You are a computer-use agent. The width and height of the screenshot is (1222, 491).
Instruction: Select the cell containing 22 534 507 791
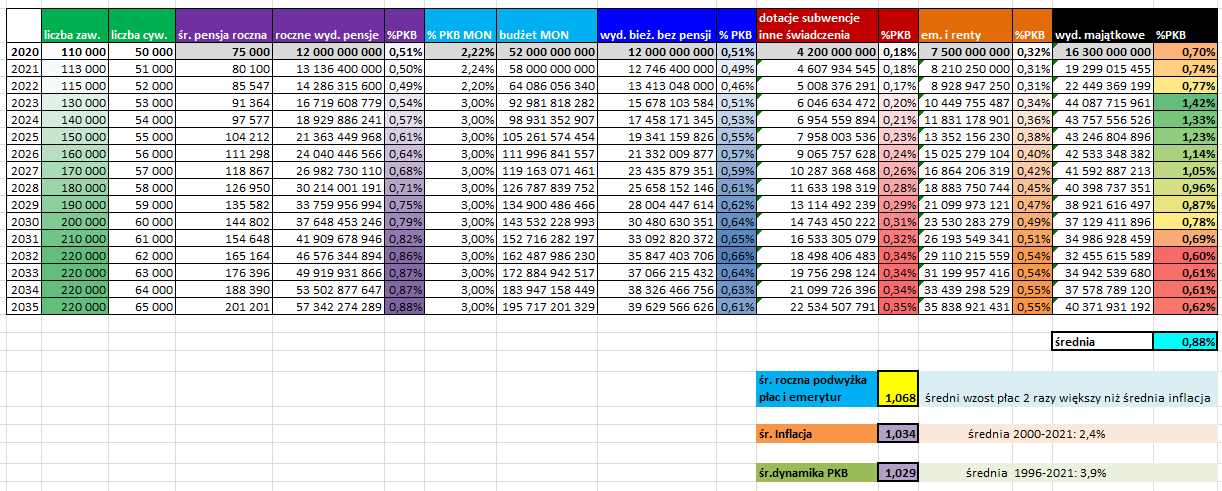click(817, 306)
